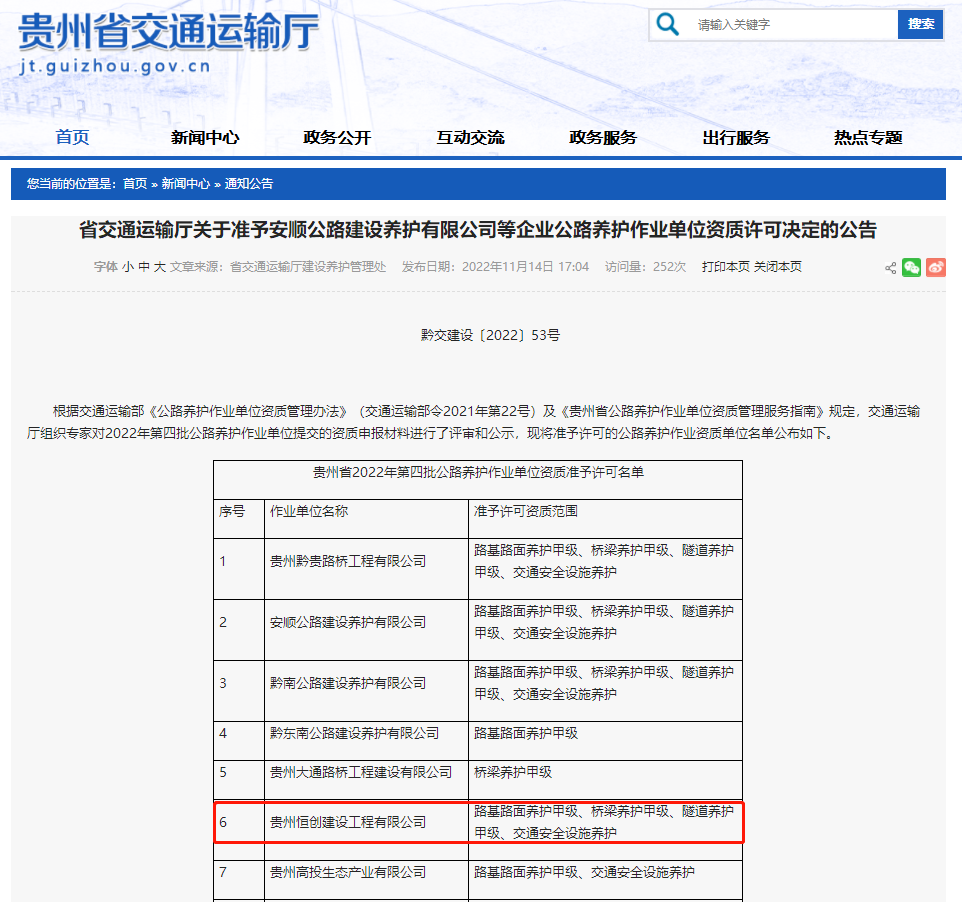Click the 贵州省交通运输厅 site logo
This screenshot has height=902, width=962.
click(x=169, y=31)
